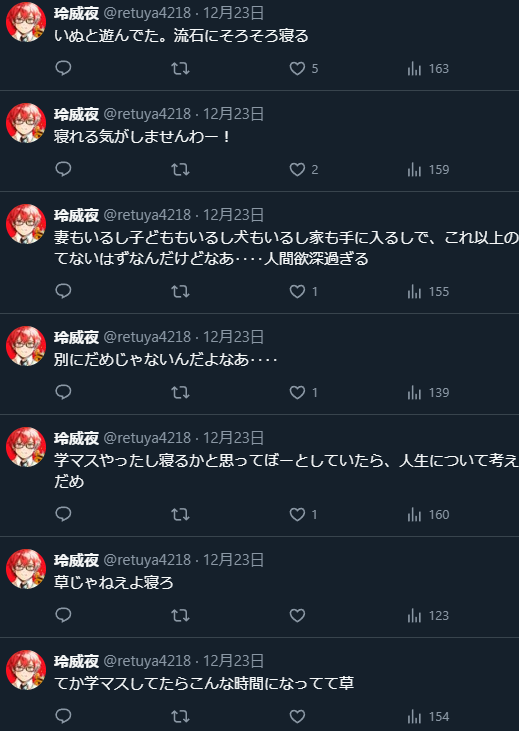Reply to the いぬと遊んでた tweet
The image size is (519, 731).
pyautogui.click(x=63, y=69)
